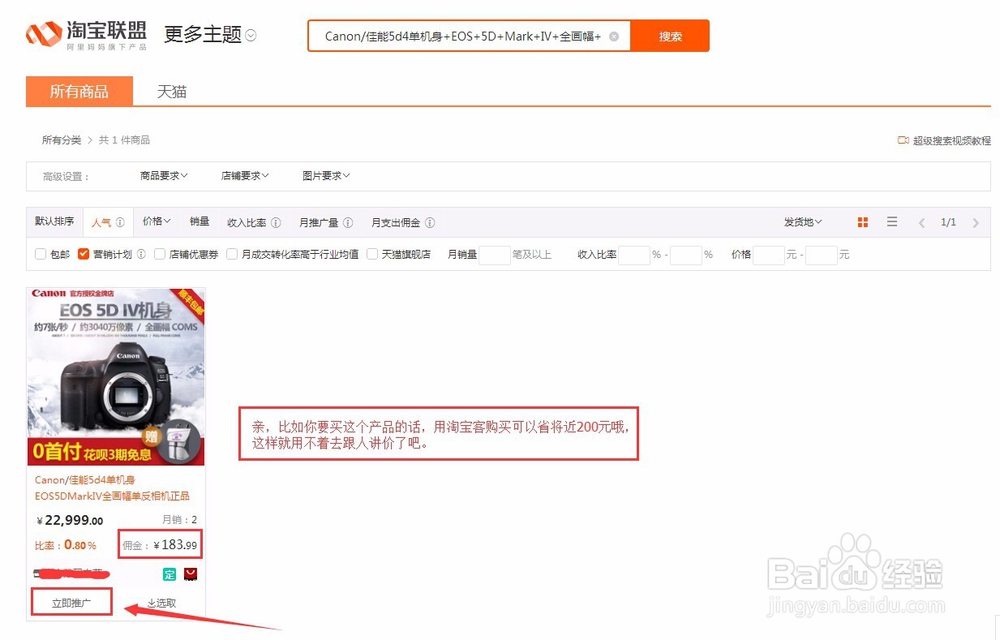This screenshot has width=1000, height=640.
Task: Click the 价格 minimum price field
Action: (x=768, y=255)
